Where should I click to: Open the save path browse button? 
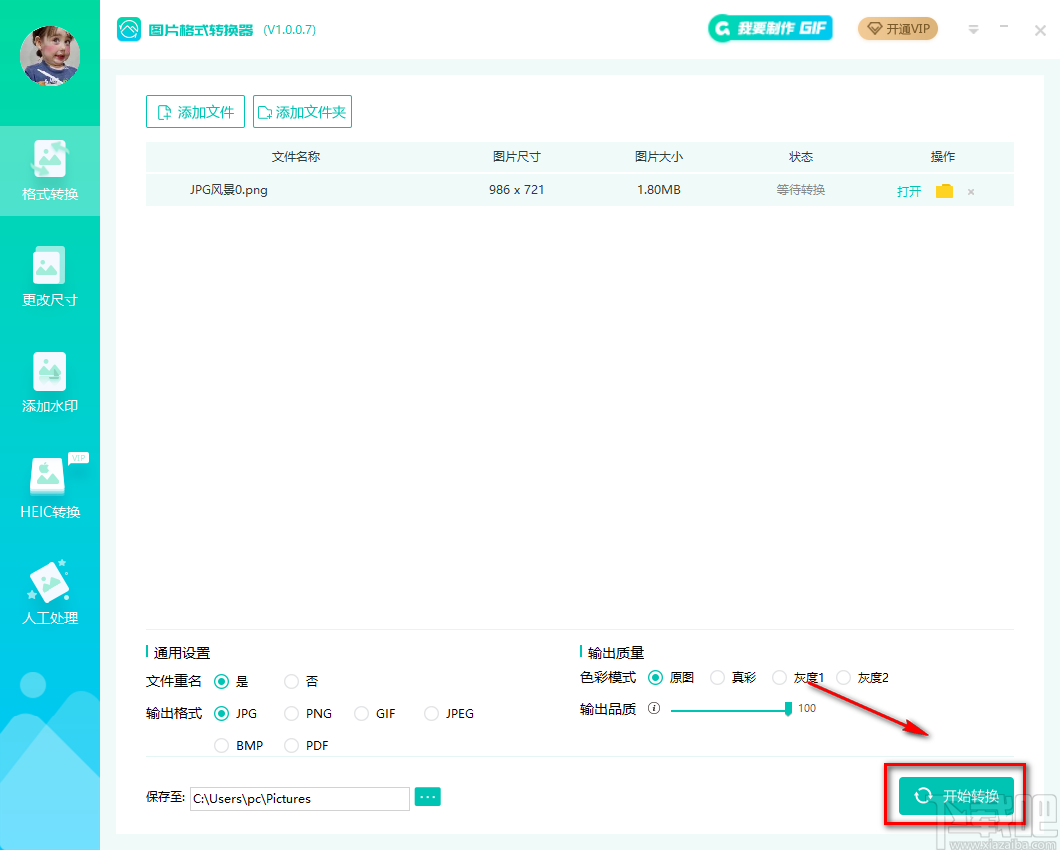pos(427,796)
